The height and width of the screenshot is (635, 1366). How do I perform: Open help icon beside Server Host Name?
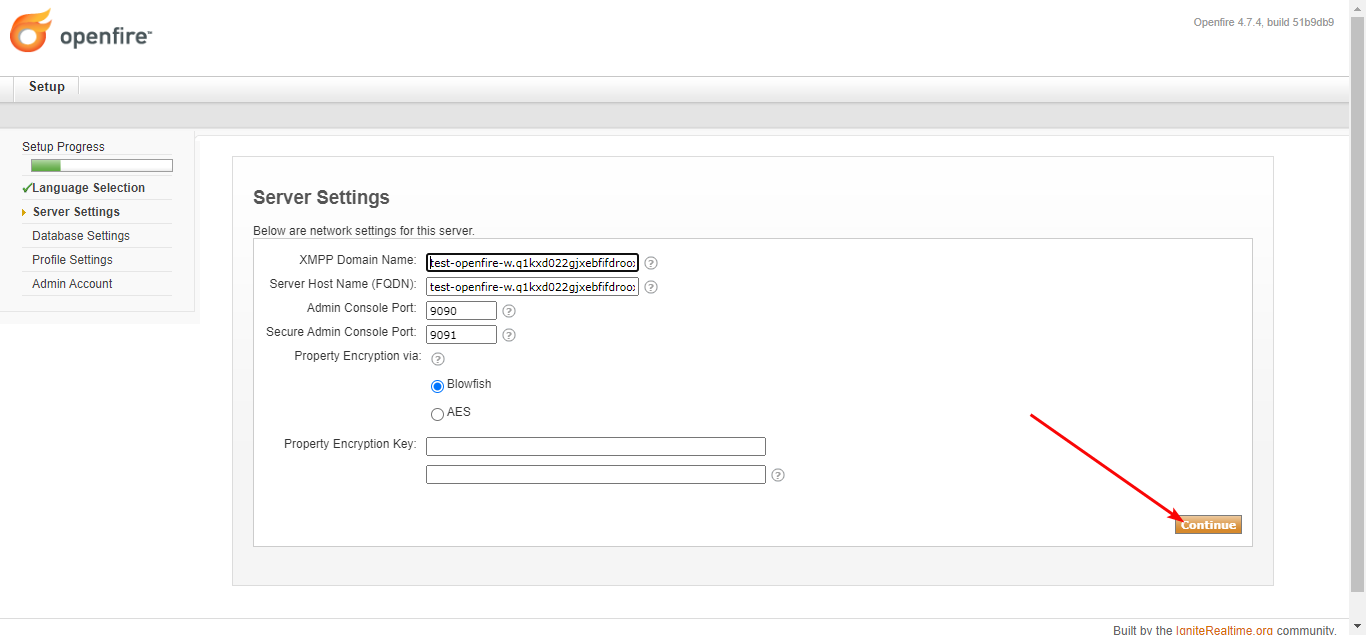(x=651, y=287)
